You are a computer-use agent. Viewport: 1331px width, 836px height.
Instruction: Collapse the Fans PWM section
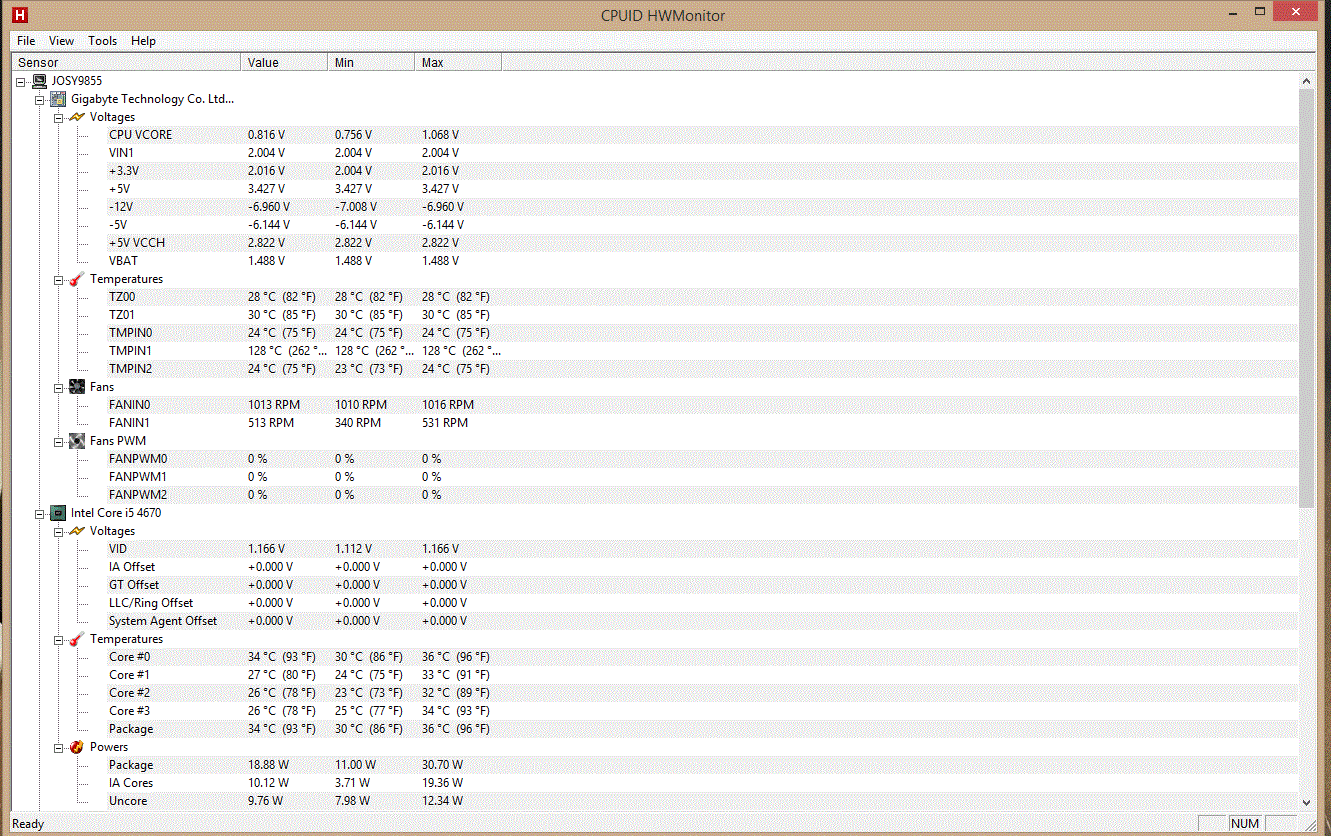[58, 442]
